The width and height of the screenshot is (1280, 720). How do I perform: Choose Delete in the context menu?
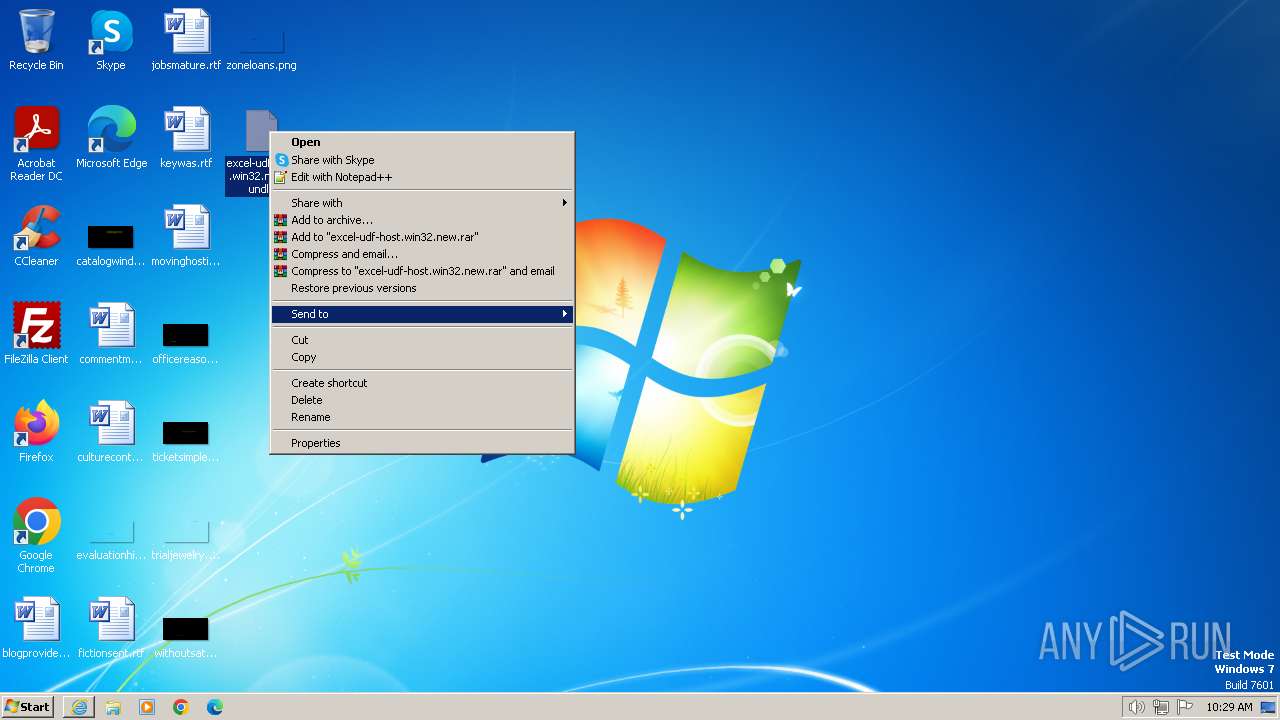coord(422,400)
